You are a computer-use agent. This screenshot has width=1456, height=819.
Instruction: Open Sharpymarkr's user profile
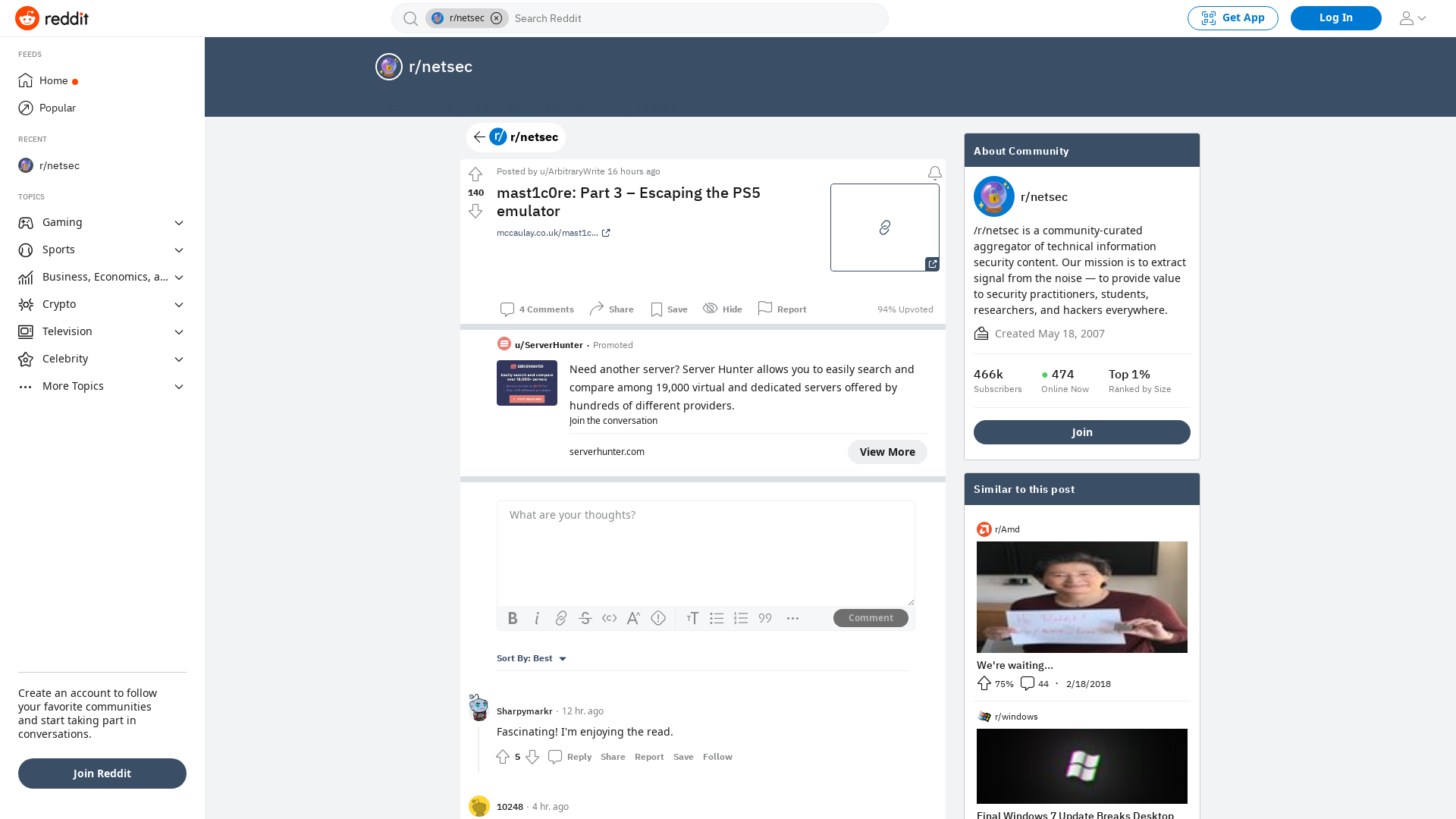click(x=525, y=711)
